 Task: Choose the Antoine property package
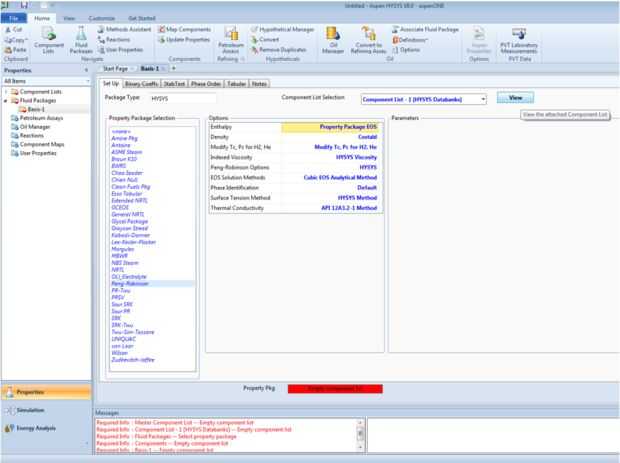(x=121, y=145)
